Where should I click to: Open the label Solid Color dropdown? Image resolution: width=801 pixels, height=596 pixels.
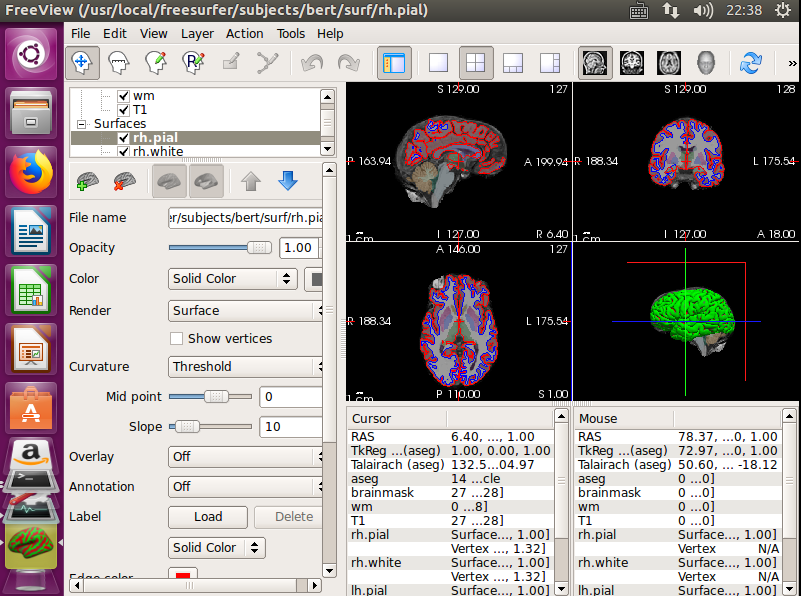pos(217,547)
